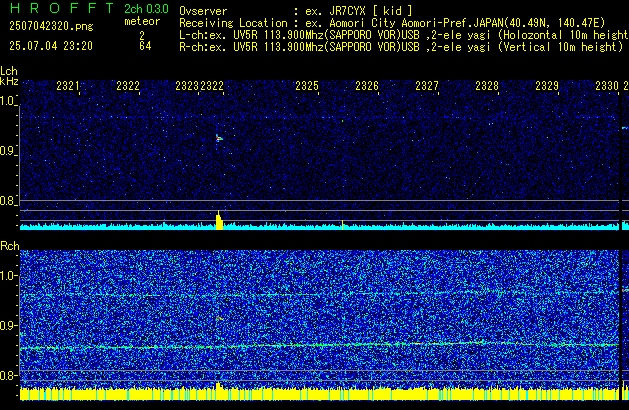Click the file name 2507042320.png
The image size is (629, 410).
[51, 26]
